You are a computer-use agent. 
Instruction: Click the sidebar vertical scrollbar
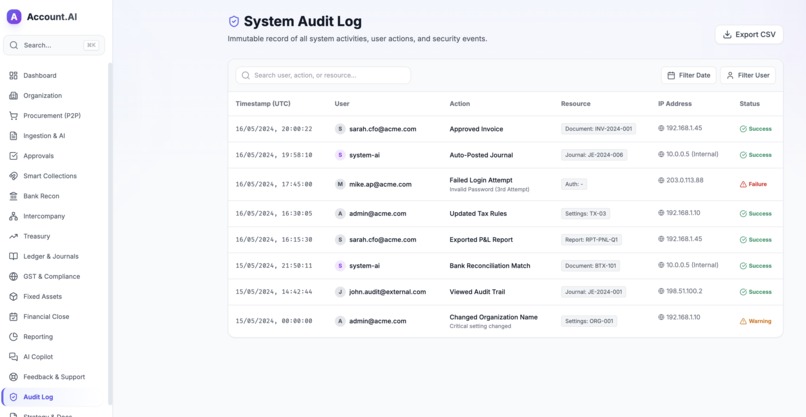(109, 234)
